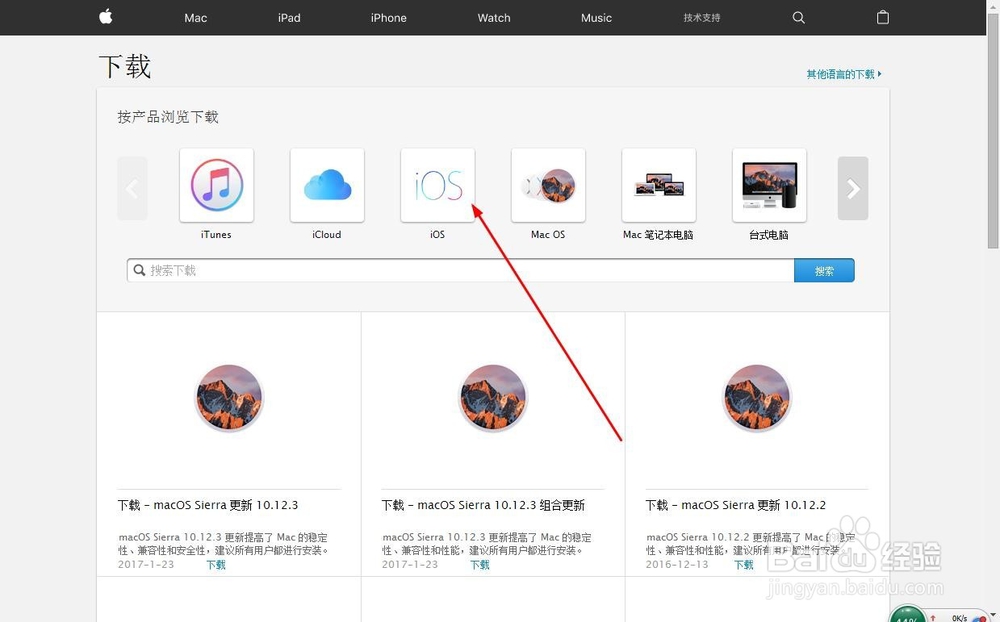This screenshot has height=622, width=1000.
Task: Click the blue 搜索 button
Action: click(x=824, y=270)
